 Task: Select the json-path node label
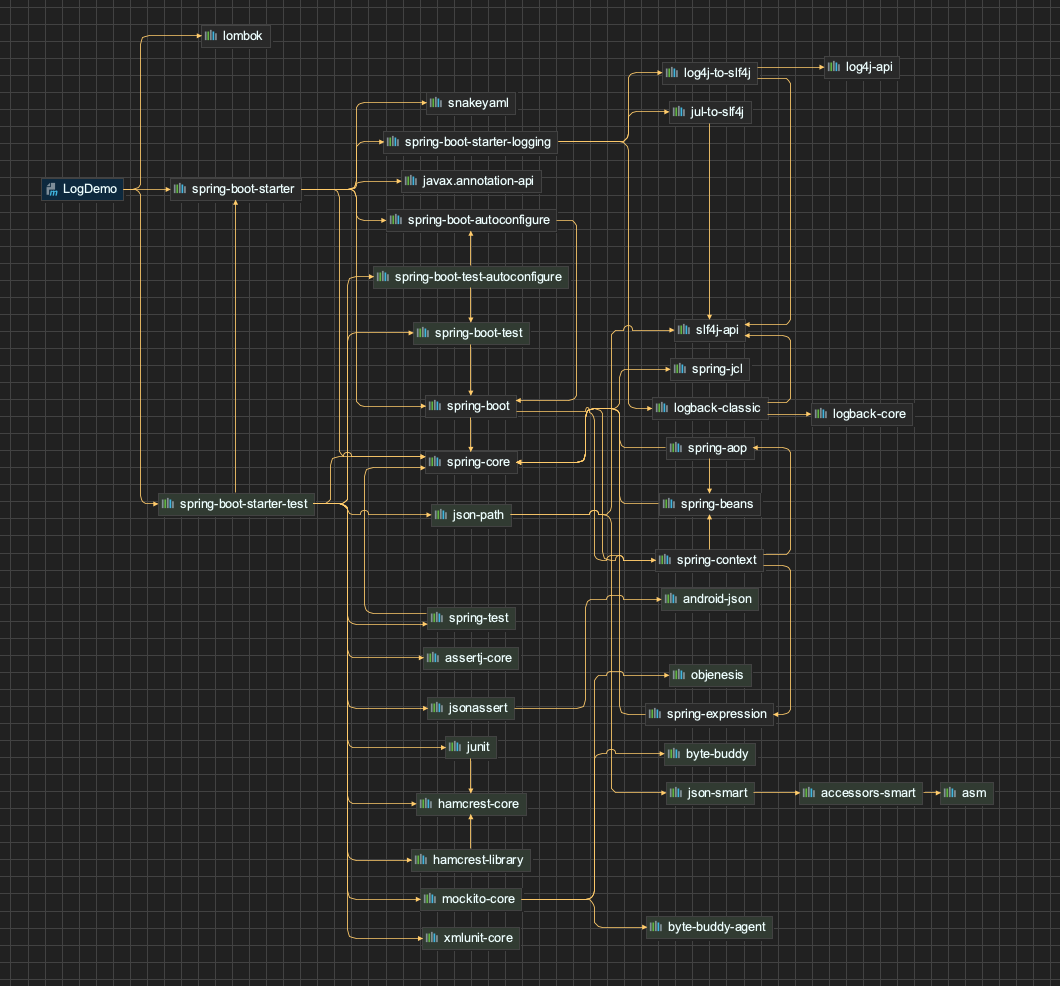pyautogui.click(x=478, y=515)
